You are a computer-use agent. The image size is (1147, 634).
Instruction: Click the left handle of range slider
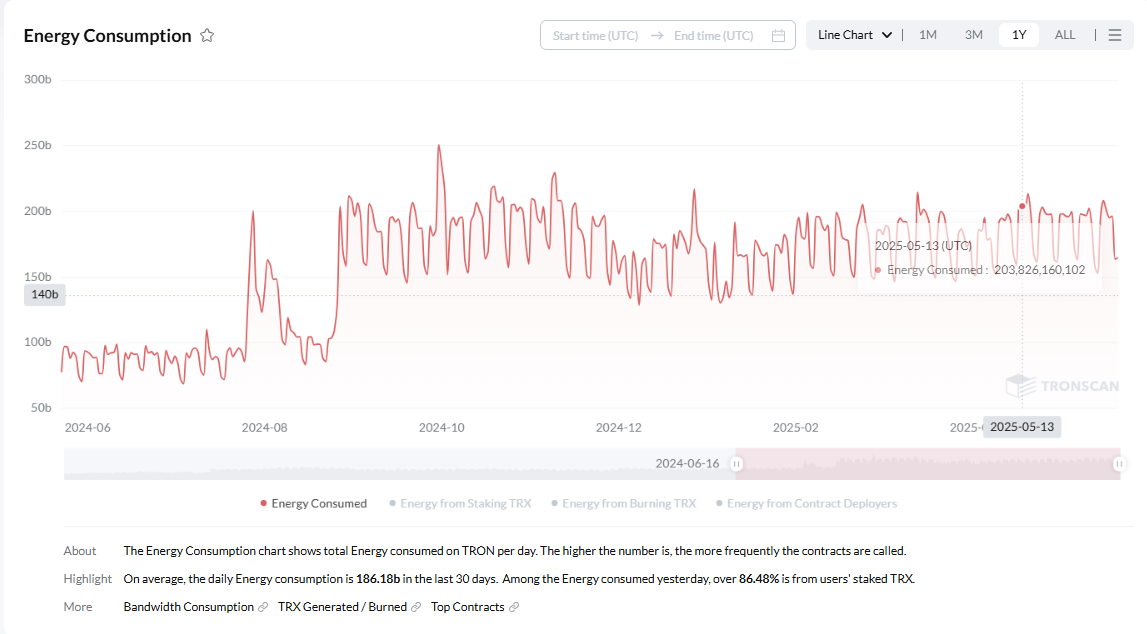[737, 464]
